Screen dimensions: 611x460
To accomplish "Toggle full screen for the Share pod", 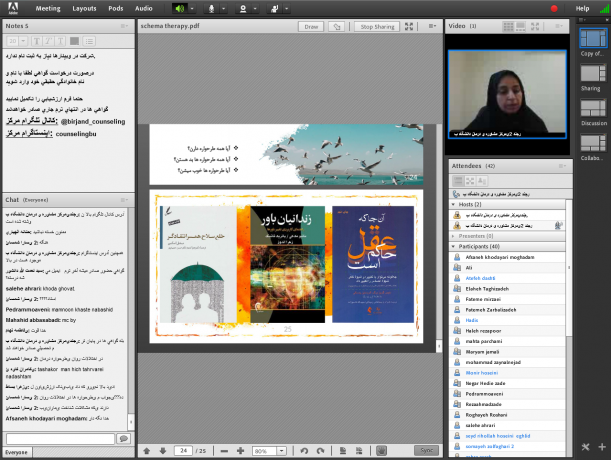I will point(409,27).
